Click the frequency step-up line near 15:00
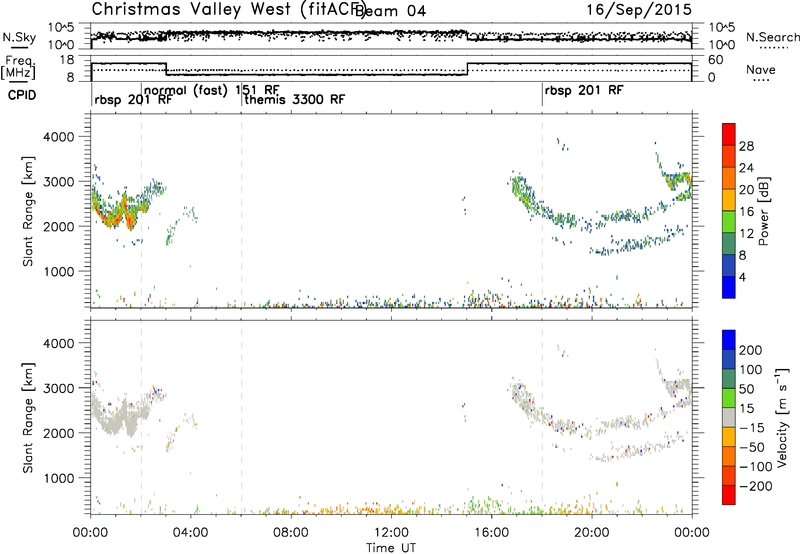This screenshot has height=554, width=800. (467, 69)
